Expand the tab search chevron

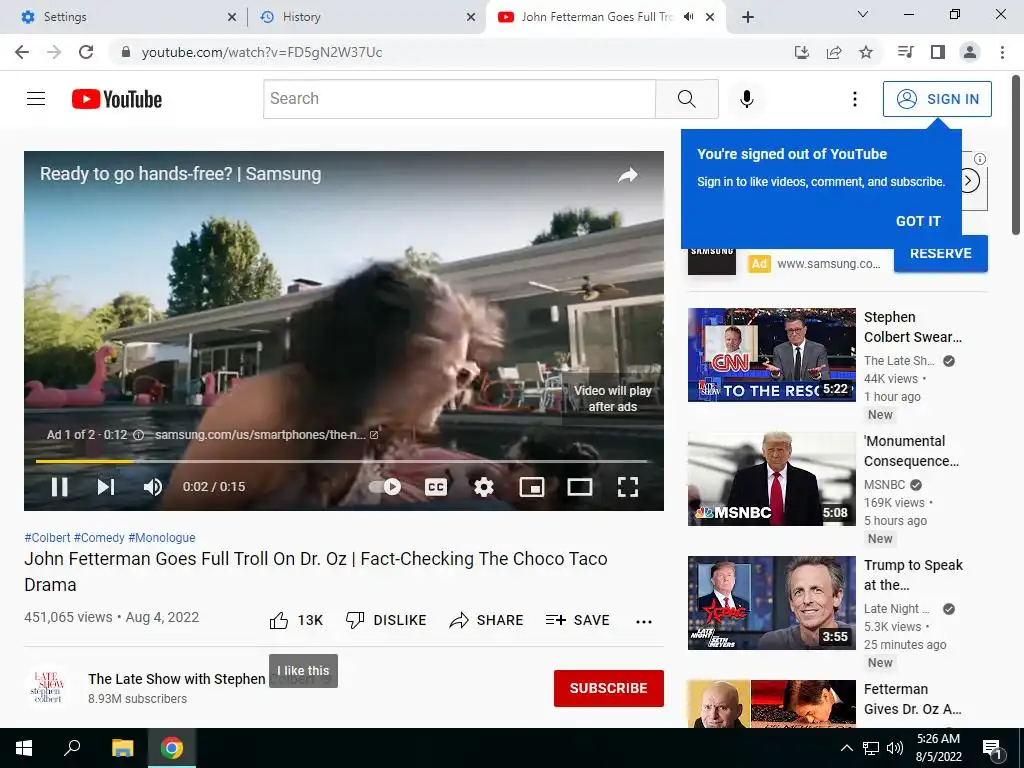point(863,14)
